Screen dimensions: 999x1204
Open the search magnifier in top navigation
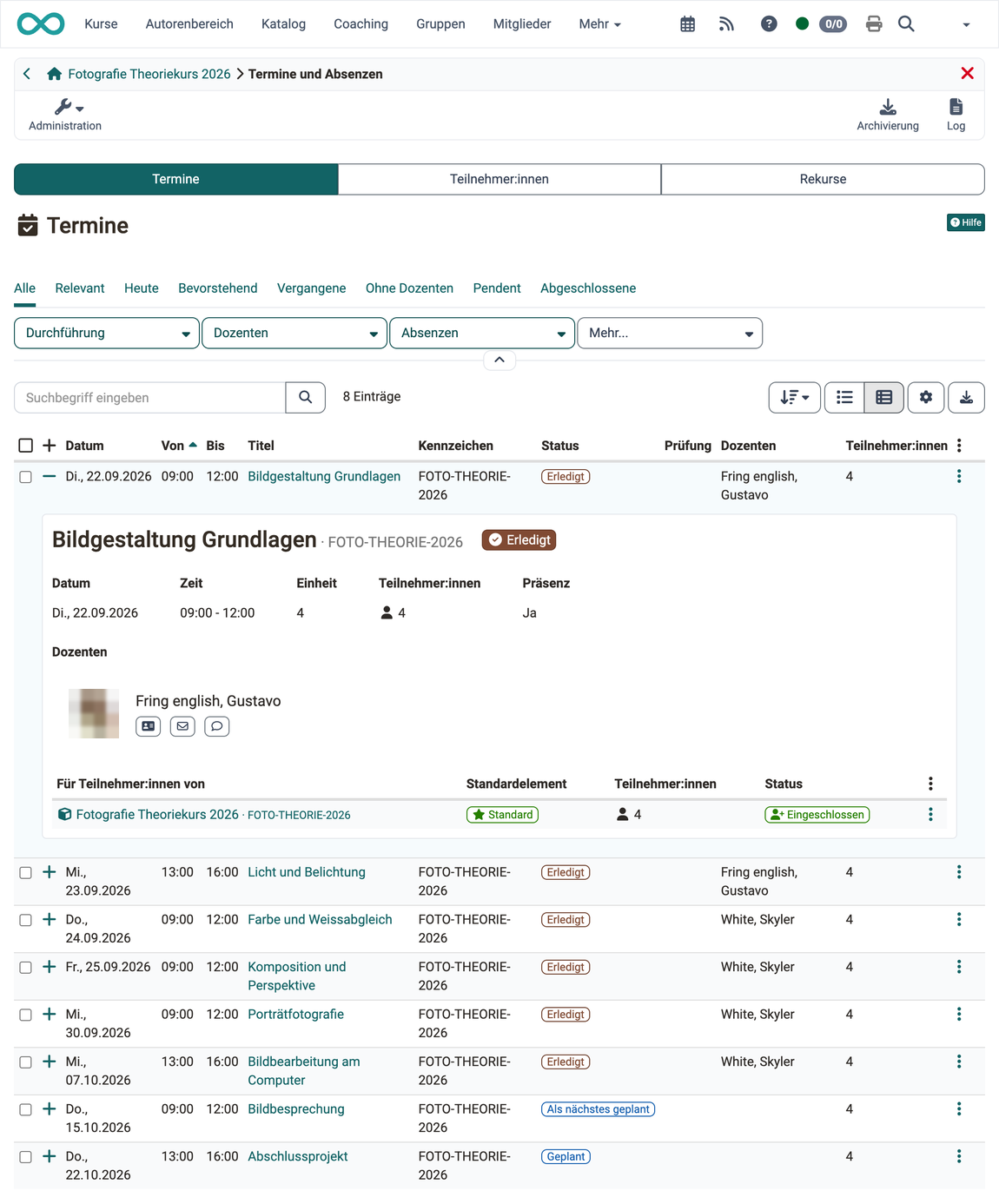[x=906, y=24]
